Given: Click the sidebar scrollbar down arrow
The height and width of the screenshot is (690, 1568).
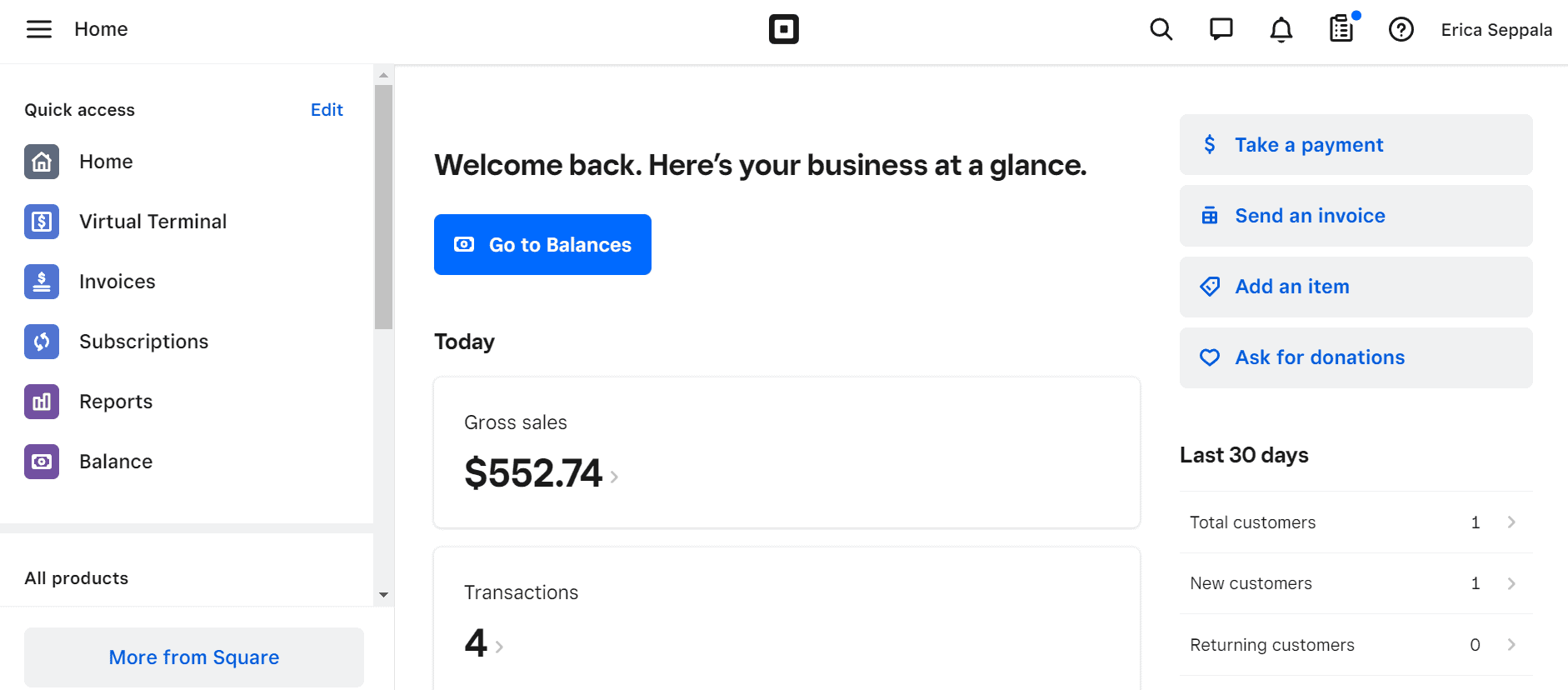Looking at the screenshot, I should (383, 595).
